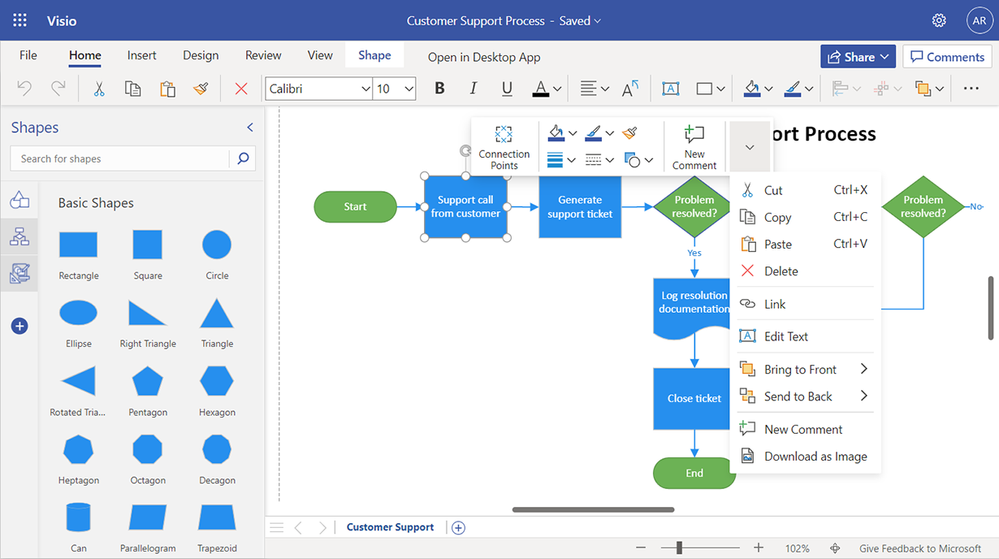Fit page to window icon
Image resolution: width=999 pixels, height=559 pixels.
tap(835, 548)
